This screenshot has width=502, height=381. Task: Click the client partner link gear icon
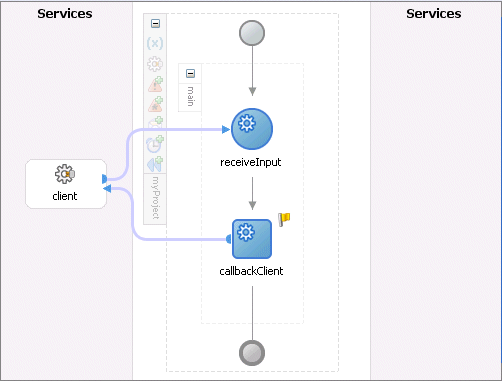pyautogui.click(x=65, y=174)
